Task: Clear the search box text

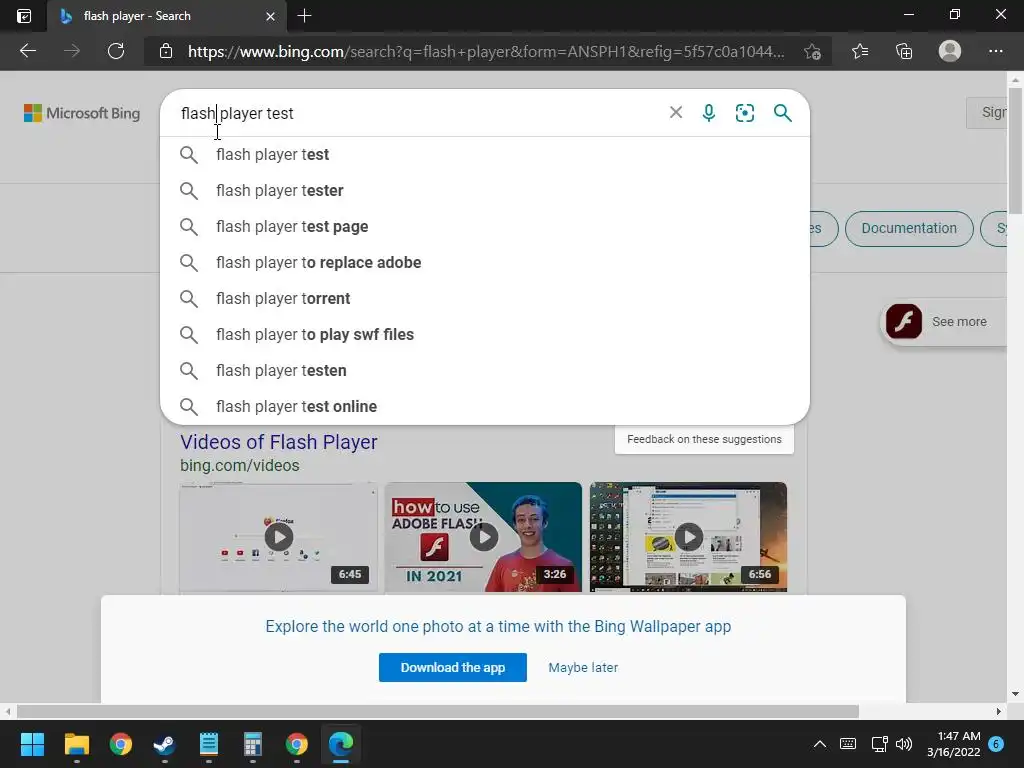Action: click(676, 112)
